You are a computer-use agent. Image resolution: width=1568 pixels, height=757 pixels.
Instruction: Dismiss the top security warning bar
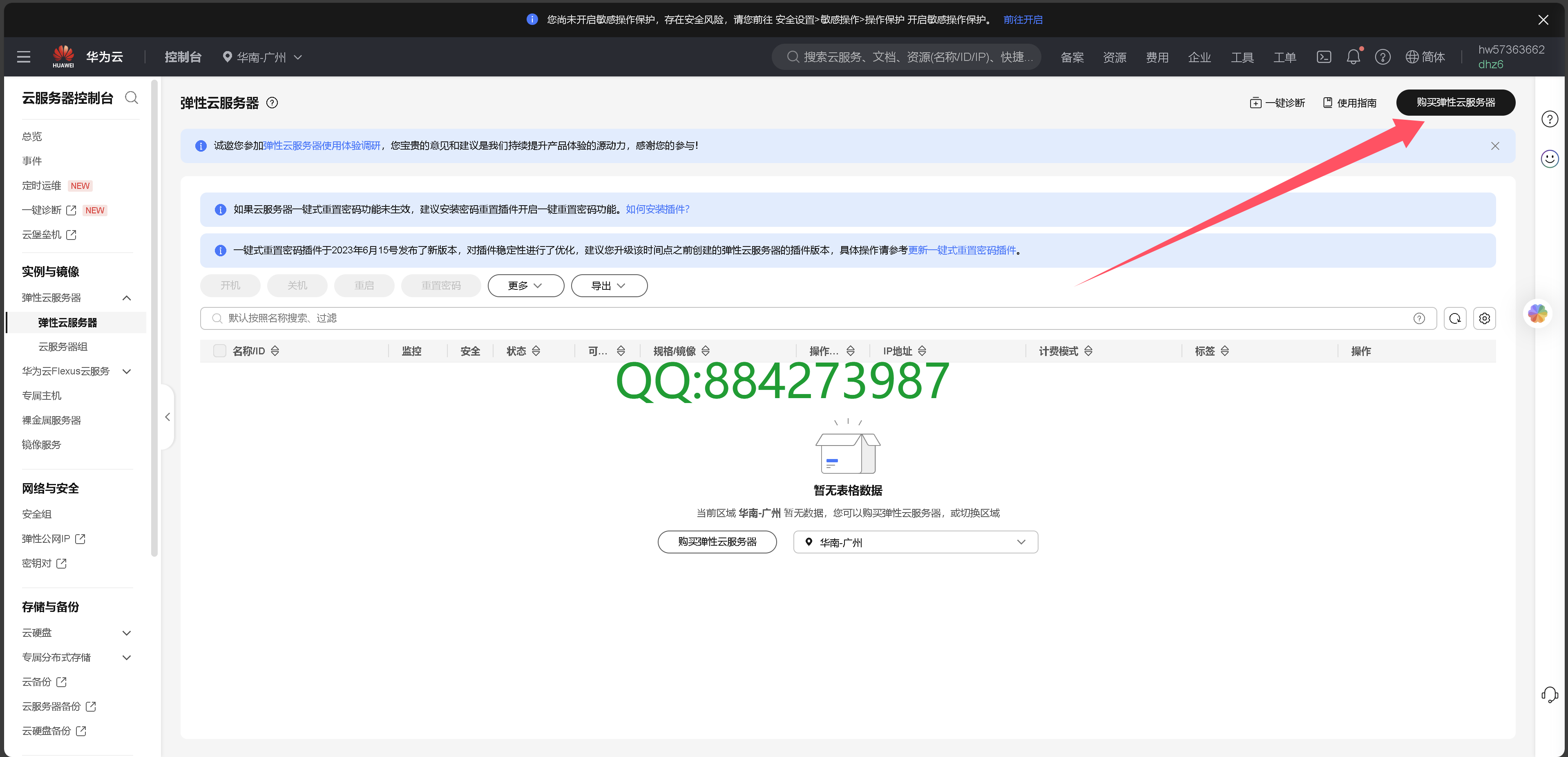coord(1543,20)
